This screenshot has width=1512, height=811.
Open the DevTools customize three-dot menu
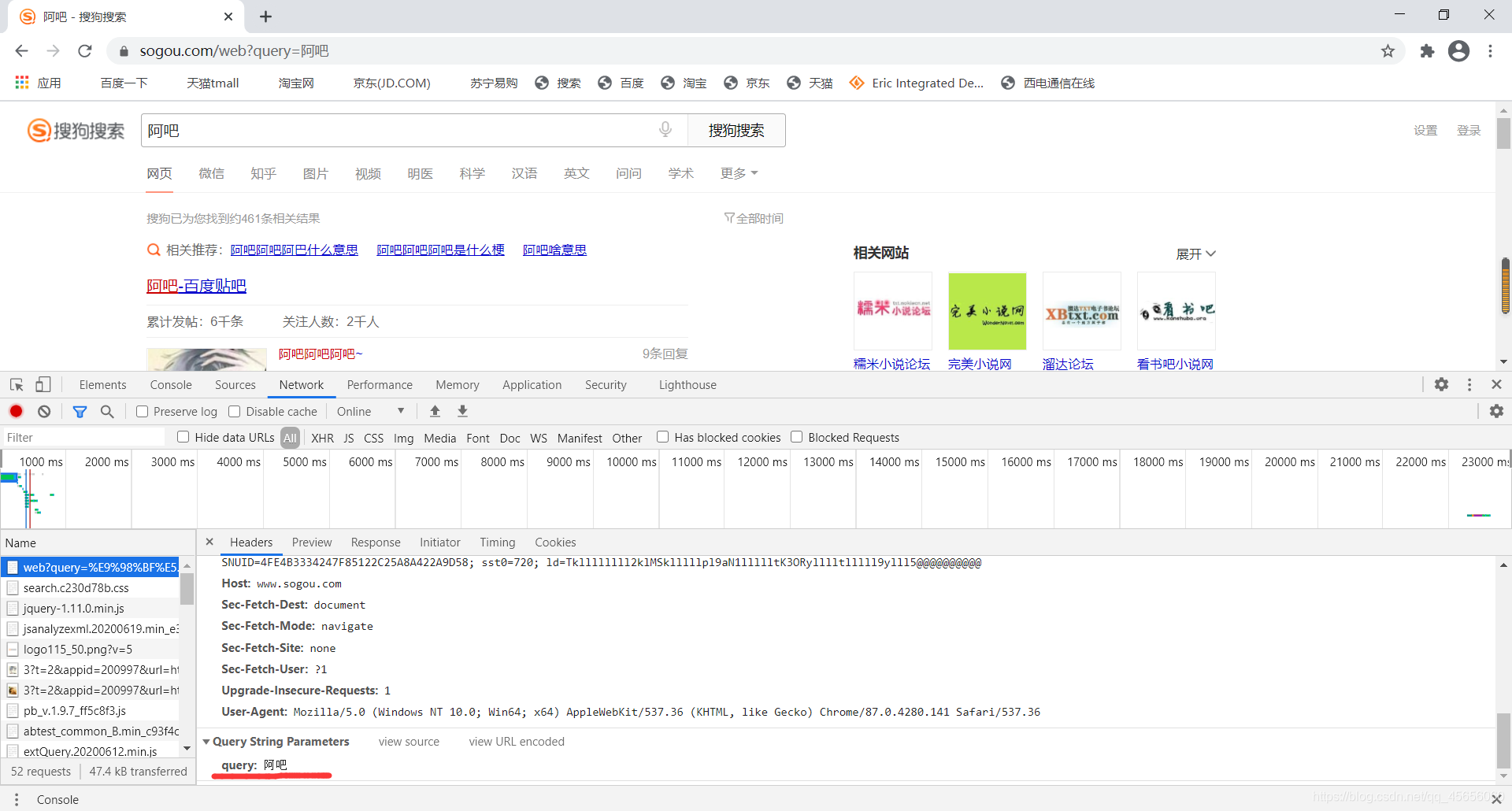coord(1469,384)
